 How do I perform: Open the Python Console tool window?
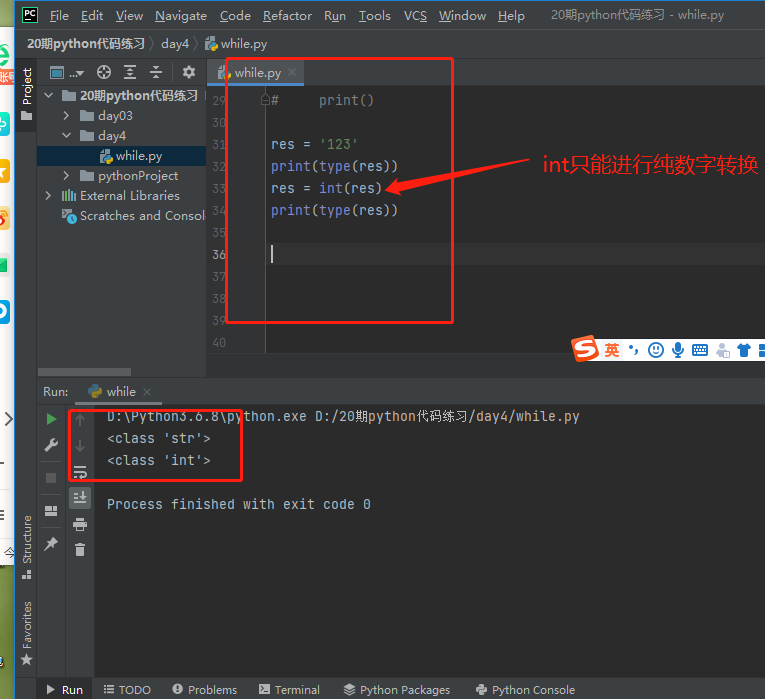tap(525, 690)
